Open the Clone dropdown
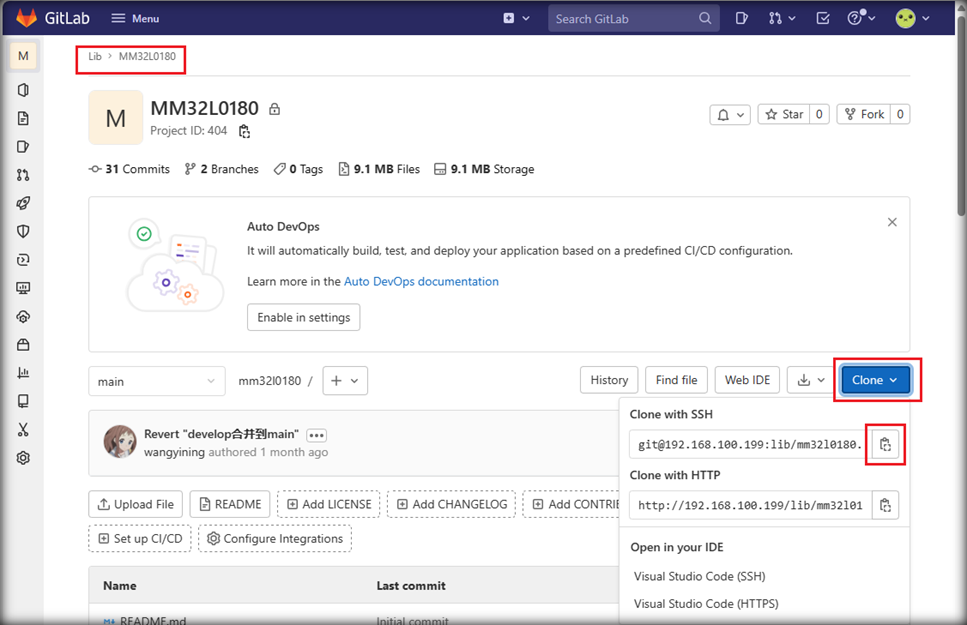Image resolution: width=967 pixels, height=625 pixels. point(875,380)
